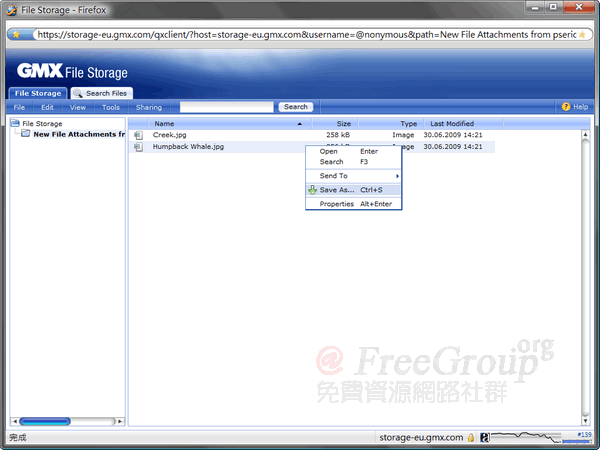Click the magnifier icon on Search Files tab

pyautogui.click(x=78, y=93)
